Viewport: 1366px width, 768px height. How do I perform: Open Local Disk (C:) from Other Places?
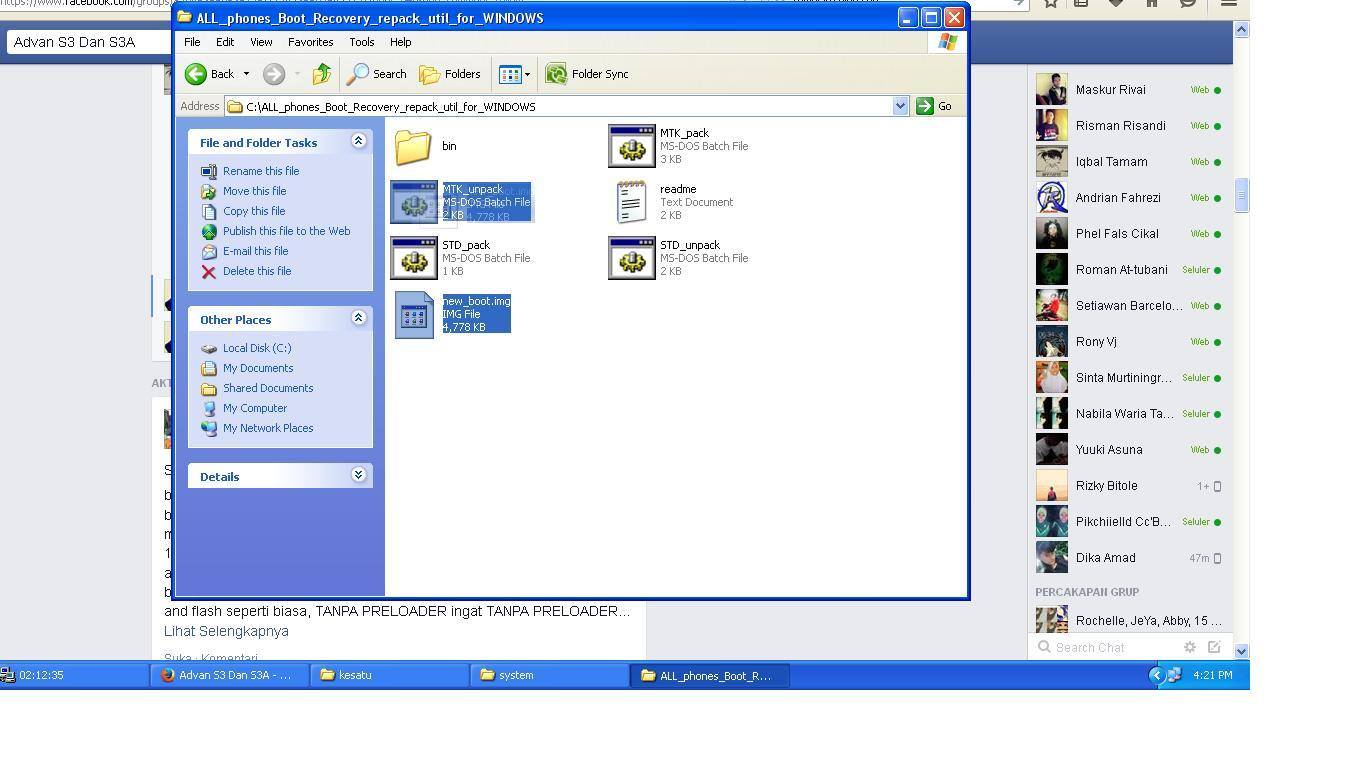(x=257, y=348)
